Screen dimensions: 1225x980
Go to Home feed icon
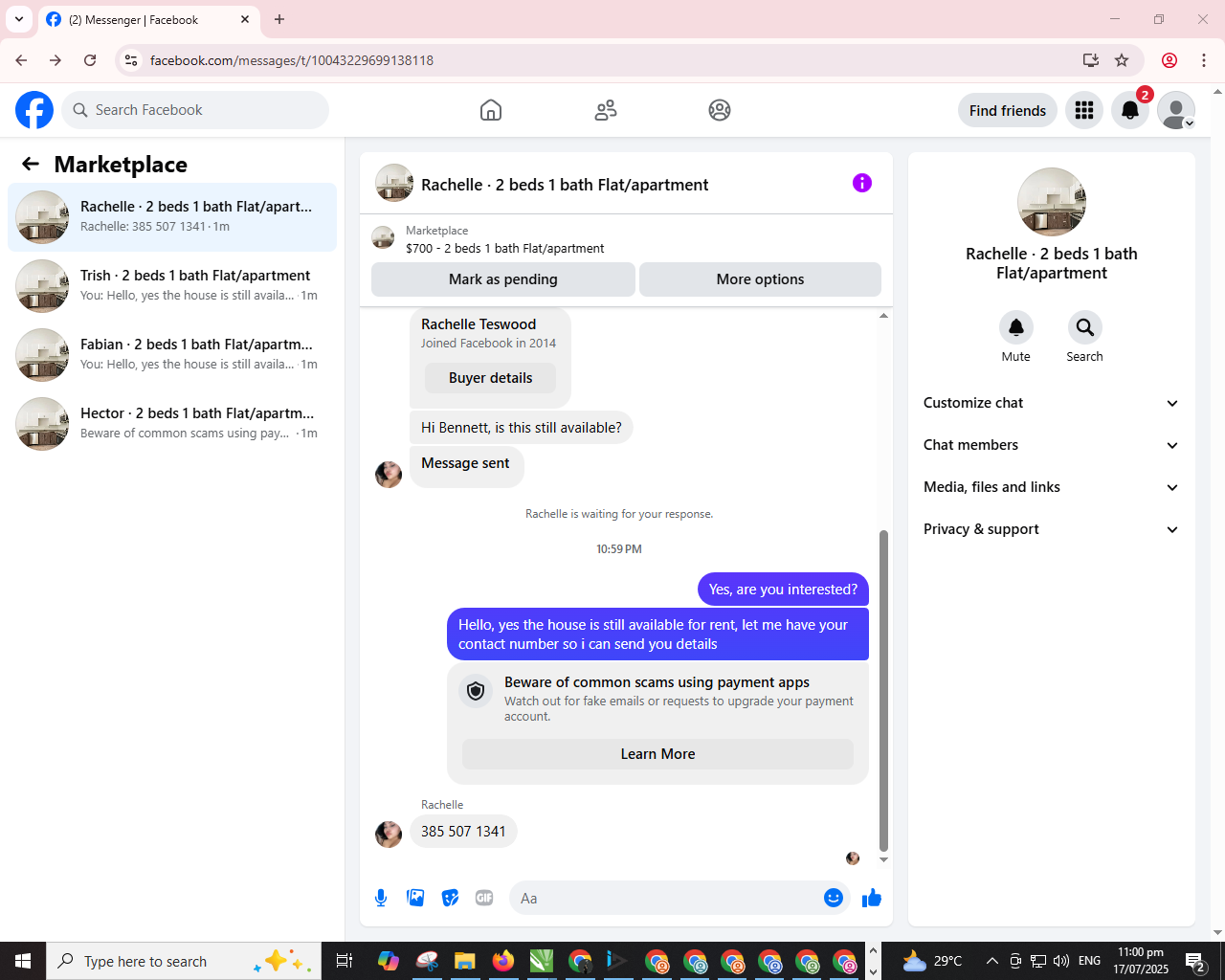tap(491, 110)
